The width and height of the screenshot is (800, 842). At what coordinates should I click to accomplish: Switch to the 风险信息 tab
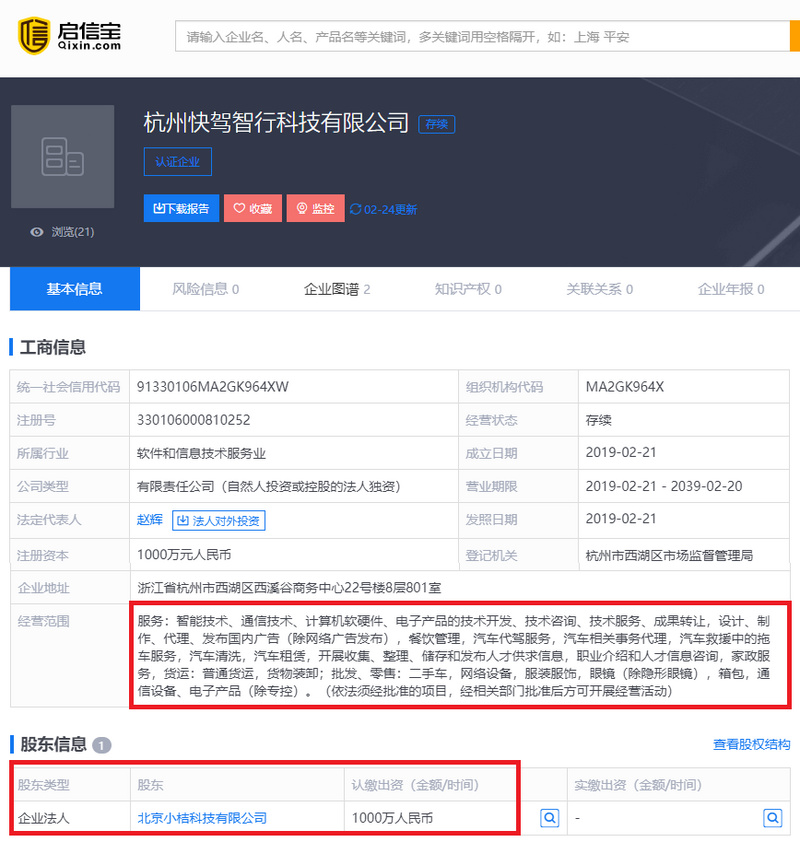click(x=206, y=289)
